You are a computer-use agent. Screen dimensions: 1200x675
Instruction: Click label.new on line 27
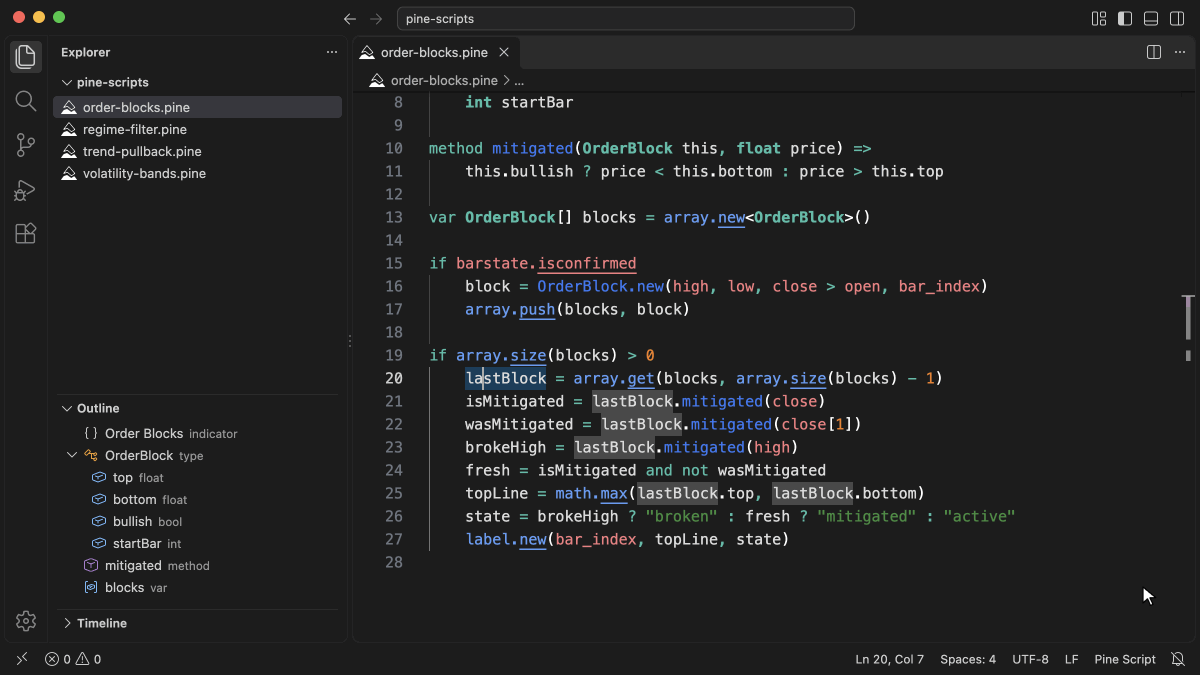point(506,539)
